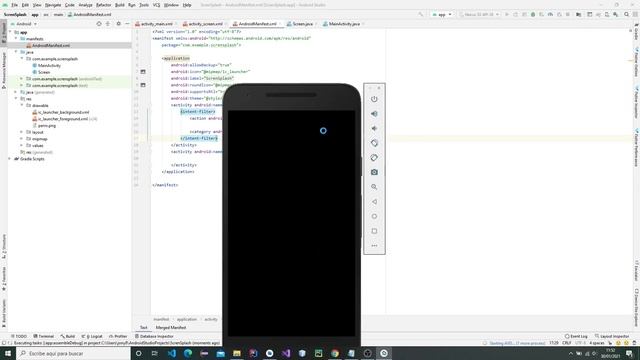Open the Refactor menu
The width and height of the screenshot is (640, 360).
tap(103, 5)
